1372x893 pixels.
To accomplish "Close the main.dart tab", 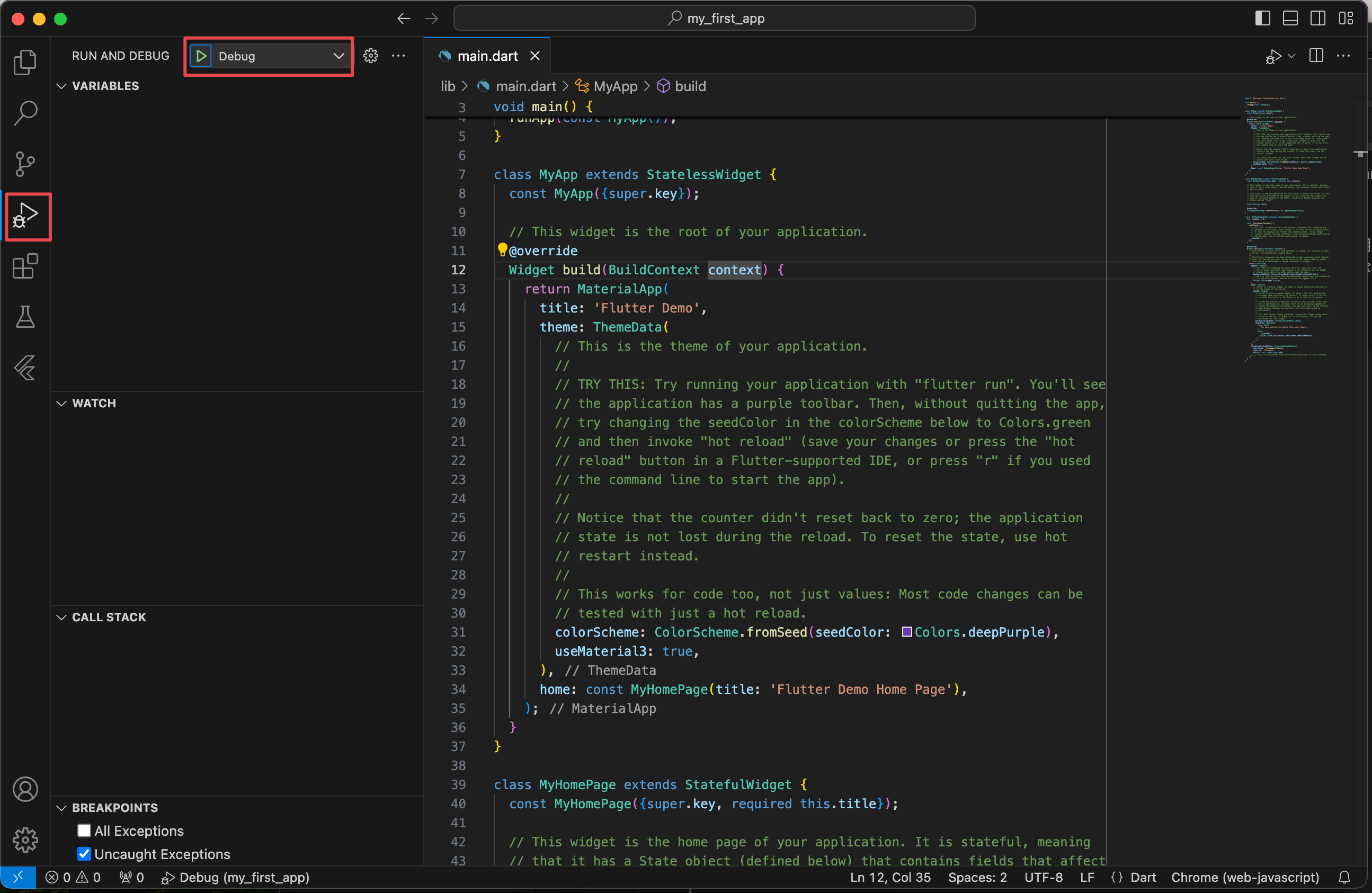I will click(535, 56).
